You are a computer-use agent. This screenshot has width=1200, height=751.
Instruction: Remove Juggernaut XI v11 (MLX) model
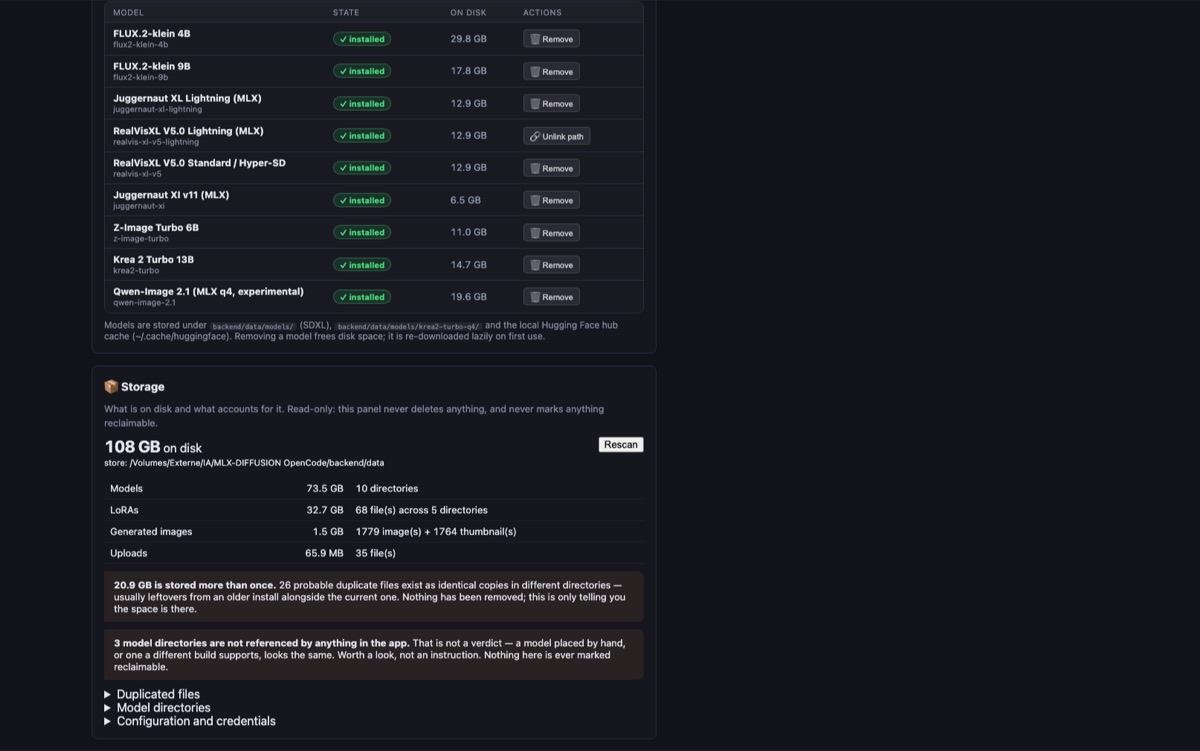pyautogui.click(x=551, y=200)
